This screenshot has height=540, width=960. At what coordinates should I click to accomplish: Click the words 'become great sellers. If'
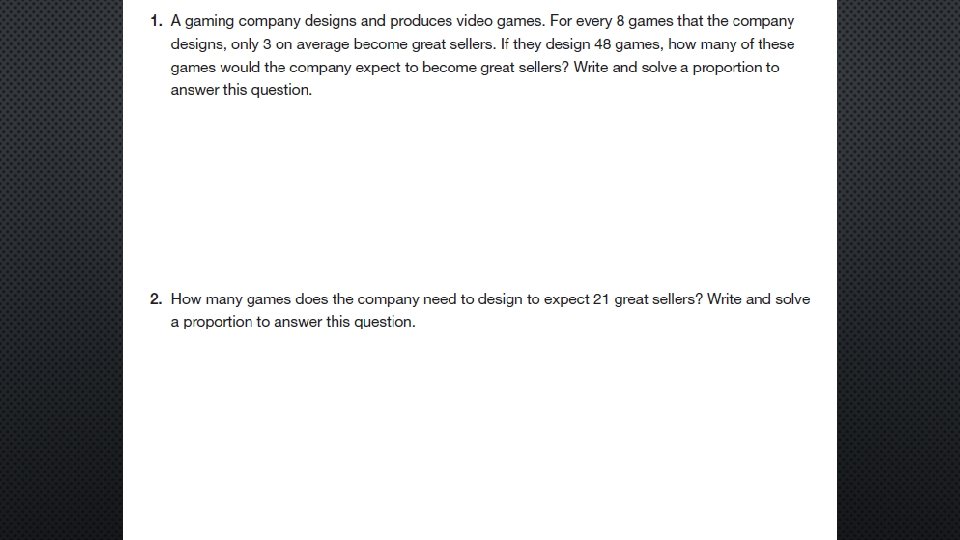tap(431, 44)
